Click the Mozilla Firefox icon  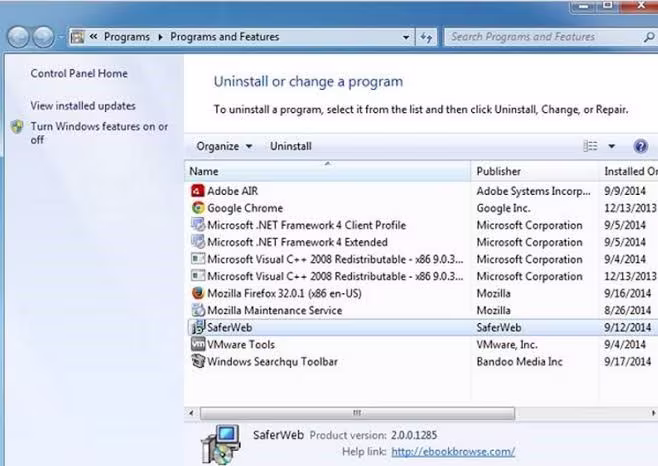coord(198,293)
